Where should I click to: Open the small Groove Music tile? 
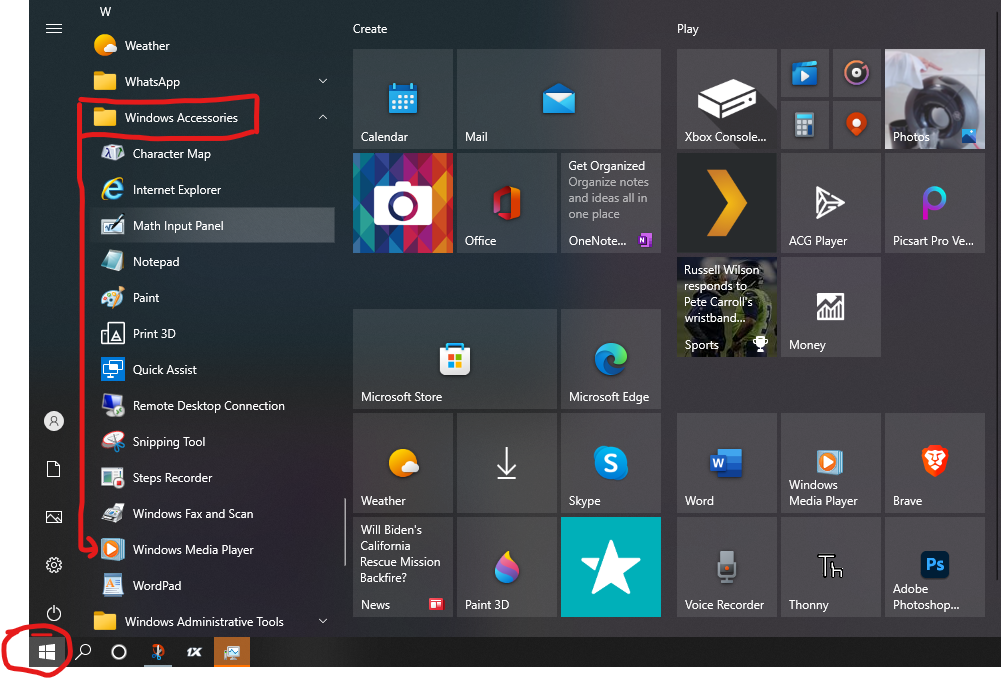point(857,73)
